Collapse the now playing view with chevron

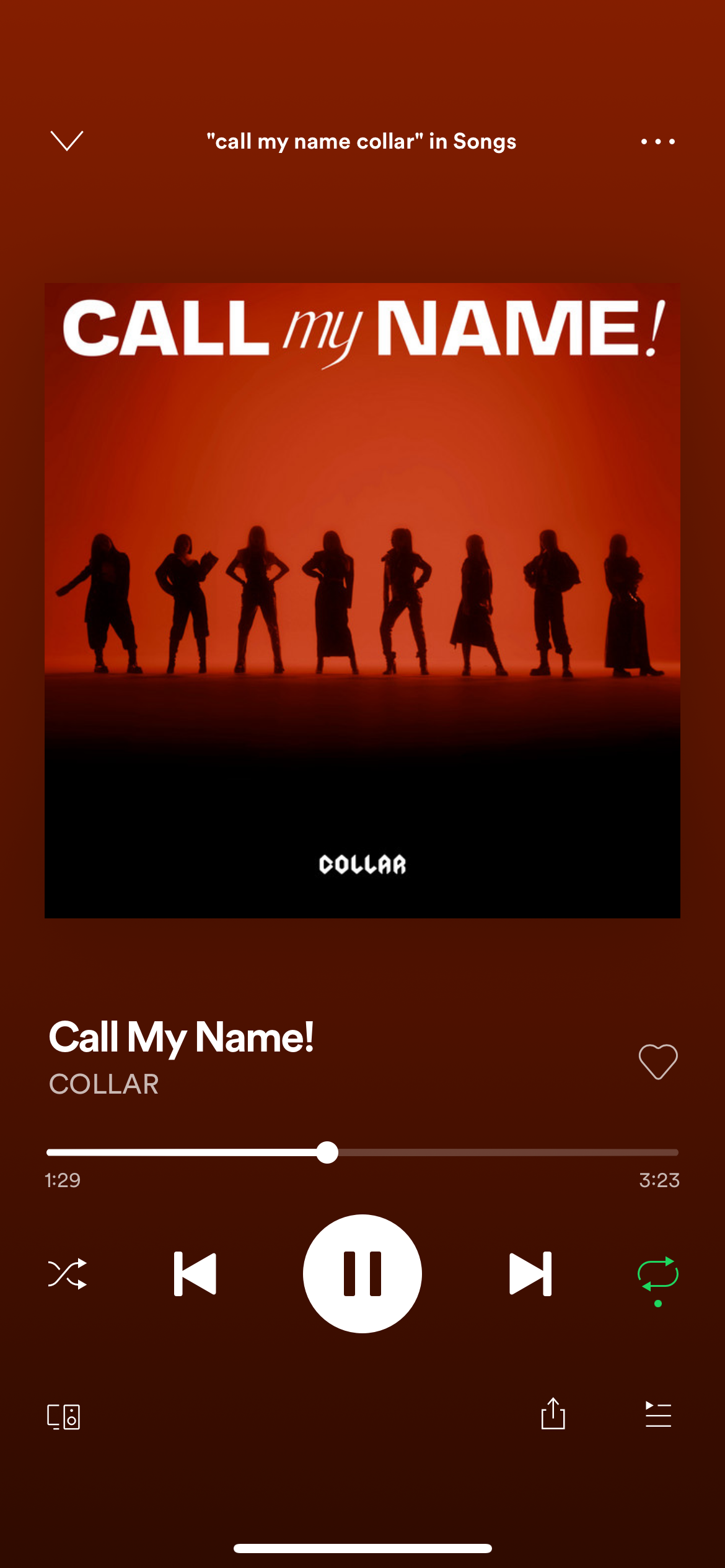[66, 141]
